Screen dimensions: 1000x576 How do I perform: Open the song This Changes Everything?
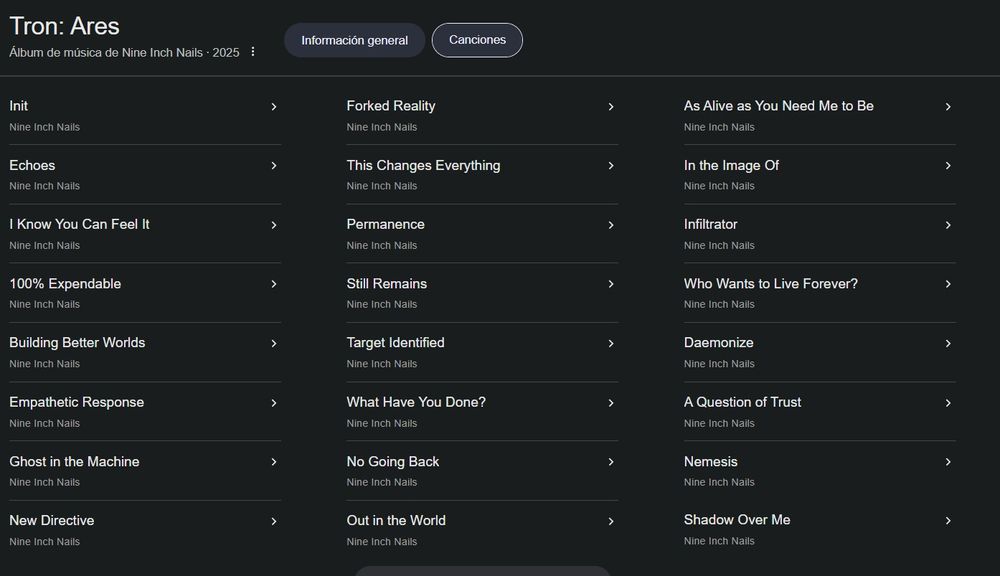click(x=423, y=165)
